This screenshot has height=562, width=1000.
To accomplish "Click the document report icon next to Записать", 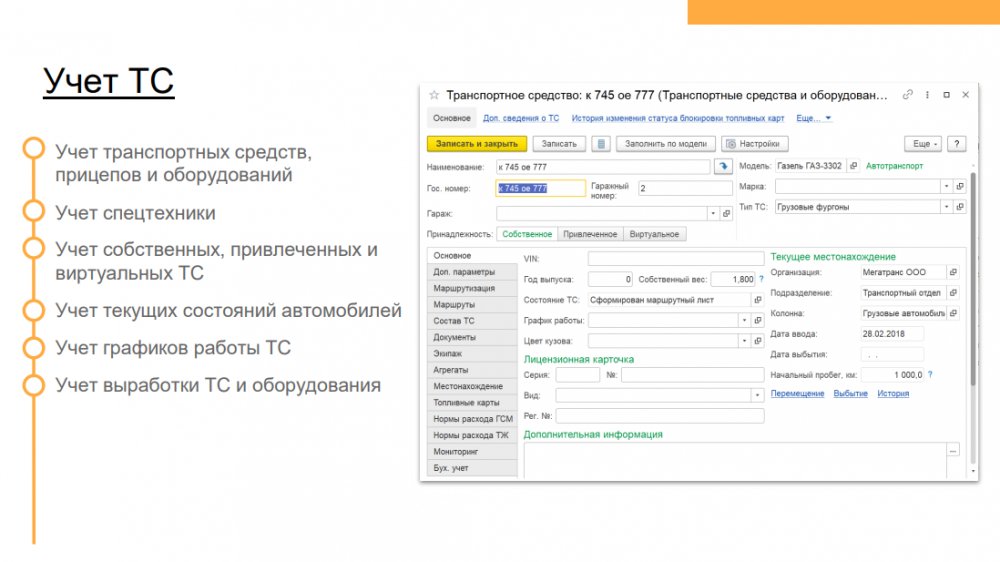I will click(601, 144).
